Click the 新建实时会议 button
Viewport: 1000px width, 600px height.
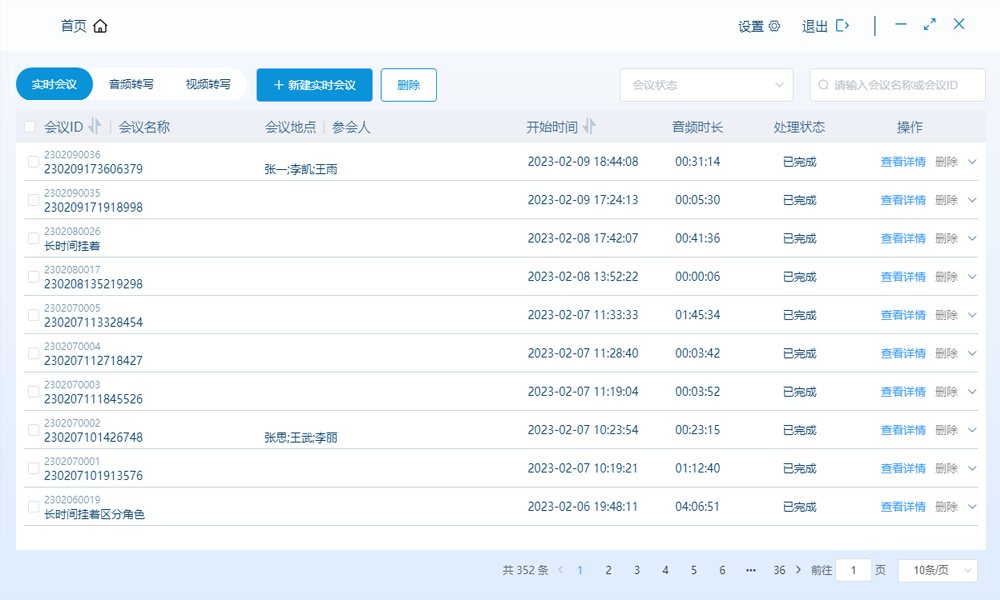[314, 85]
